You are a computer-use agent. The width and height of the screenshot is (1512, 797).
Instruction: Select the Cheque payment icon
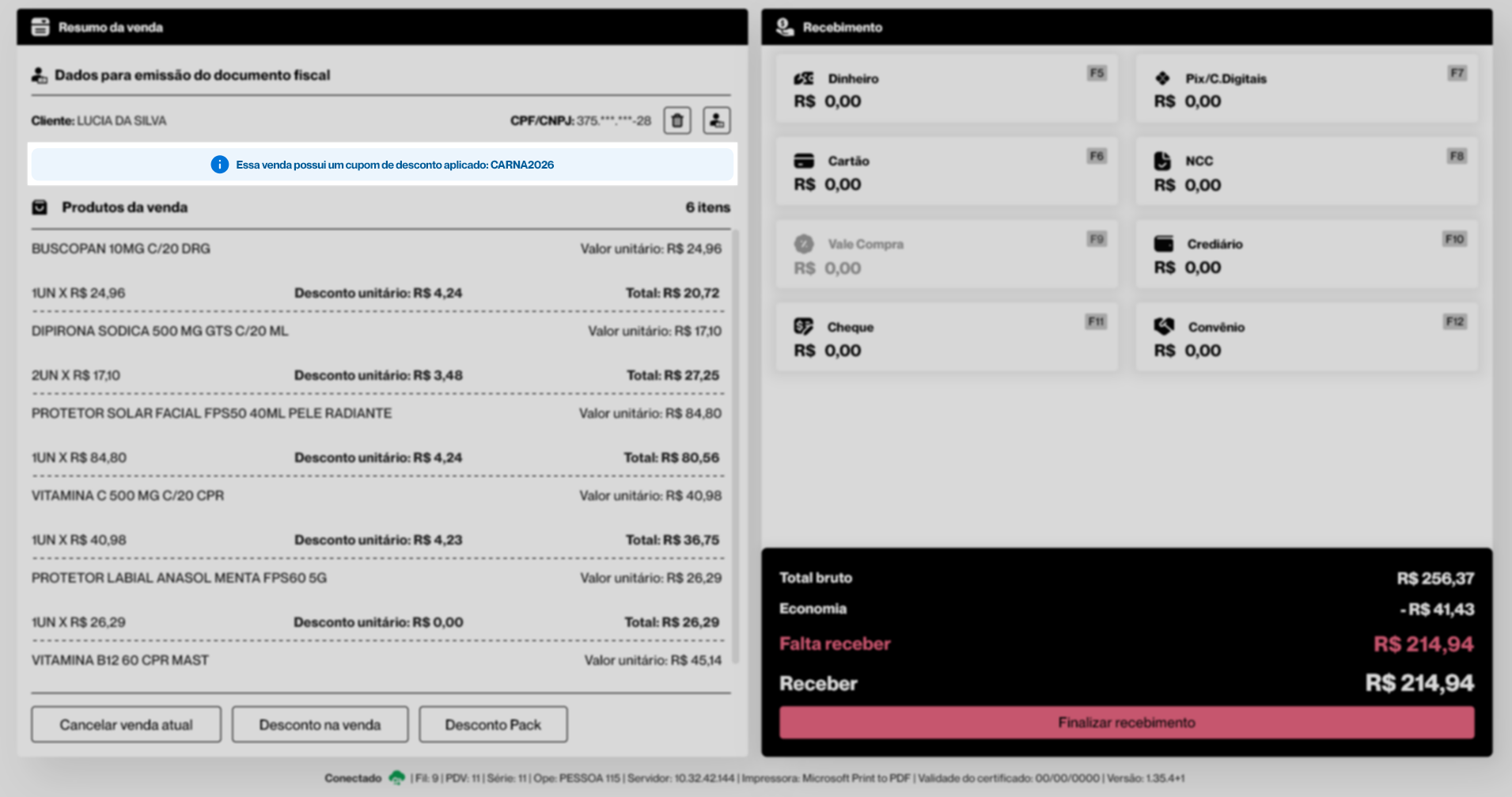point(803,327)
